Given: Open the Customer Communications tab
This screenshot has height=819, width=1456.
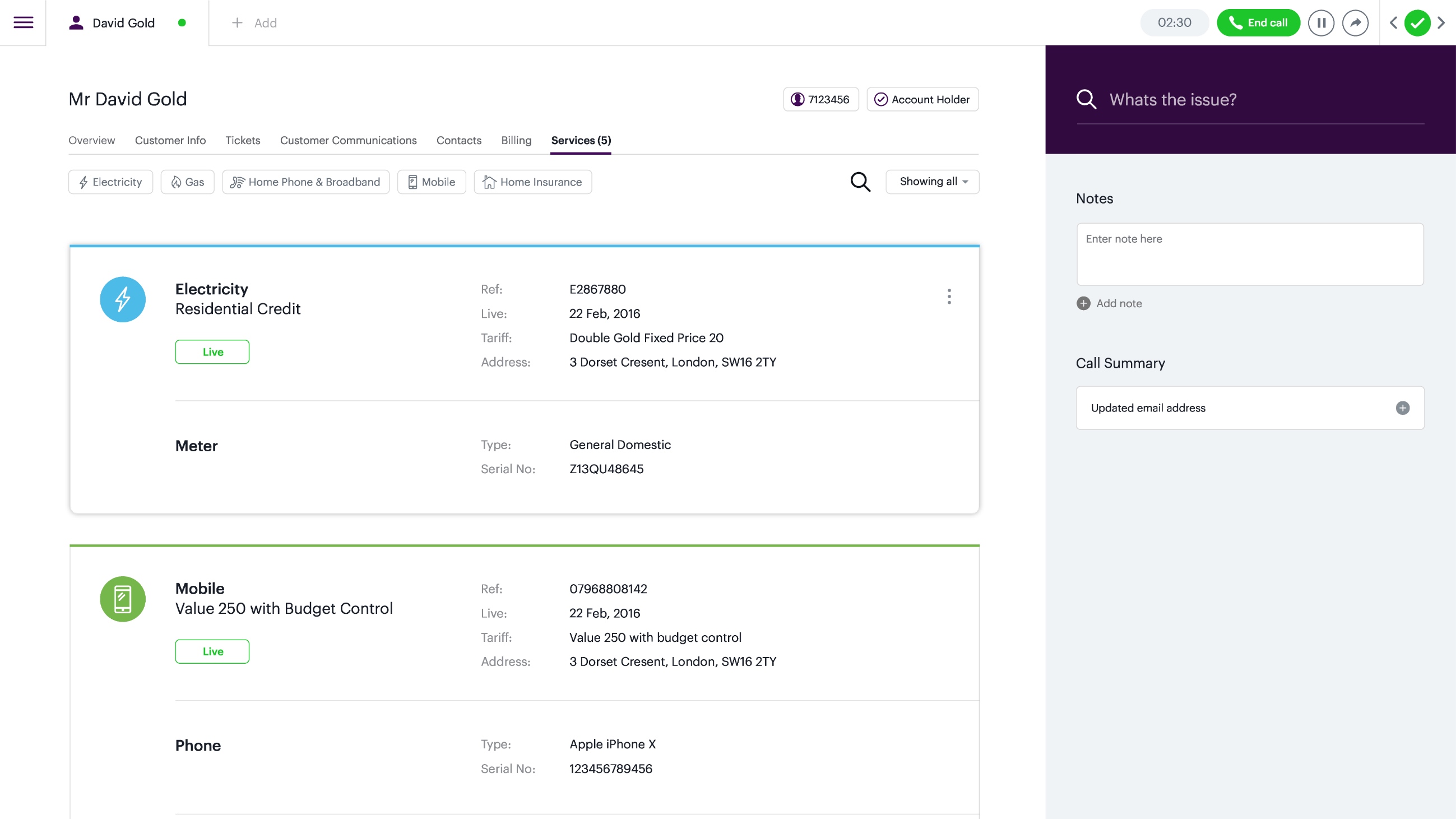Looking at the screenshot, I should [348, 140].
